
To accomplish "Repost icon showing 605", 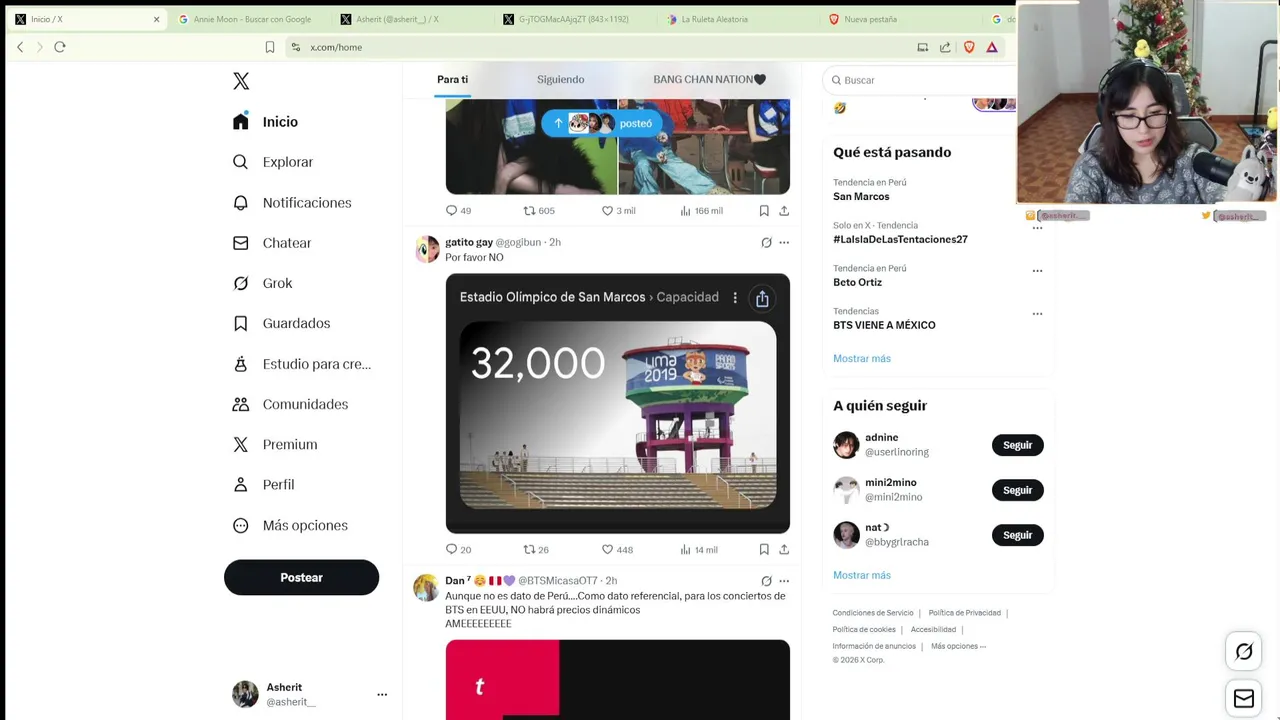I will click(530, 210).
